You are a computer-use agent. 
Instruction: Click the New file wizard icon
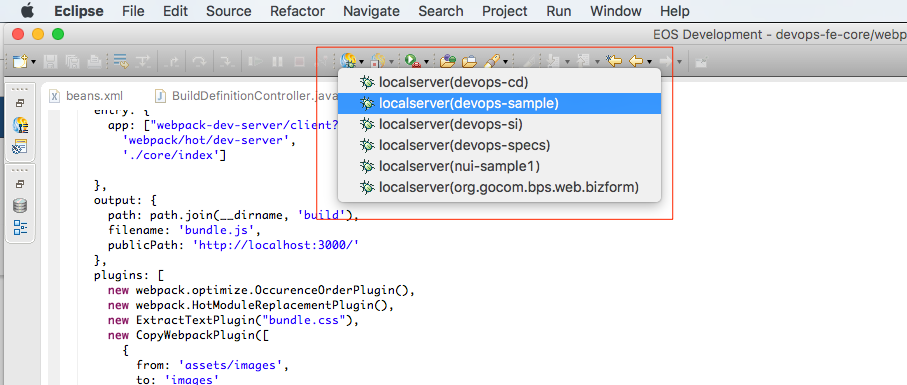(x=20, y=61)
